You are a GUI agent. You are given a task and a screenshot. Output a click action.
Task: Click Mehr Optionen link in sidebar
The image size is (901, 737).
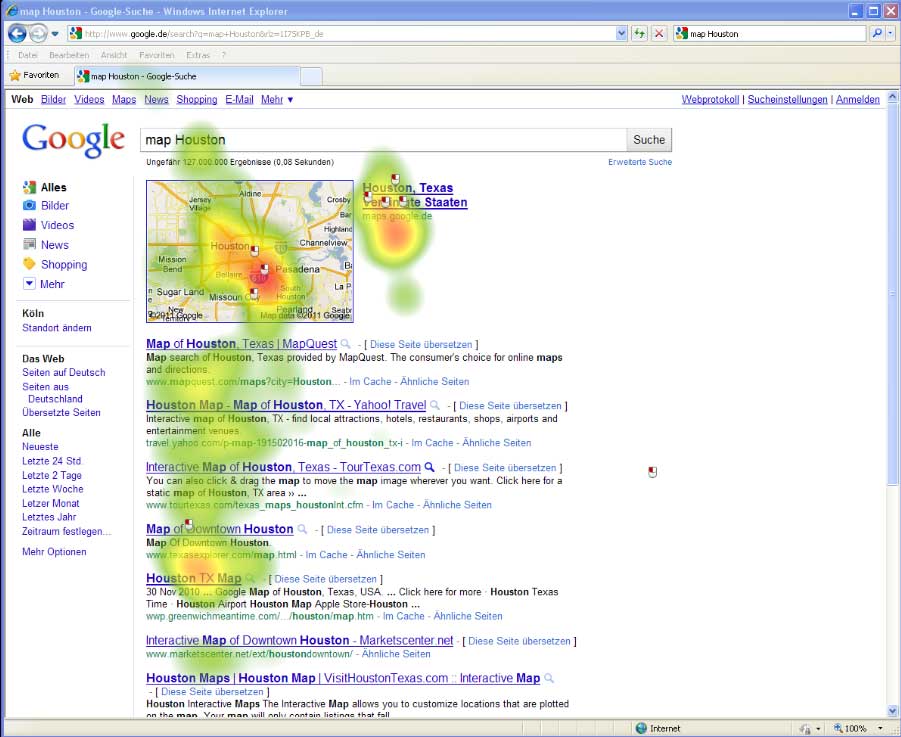(x=54, y=551)
